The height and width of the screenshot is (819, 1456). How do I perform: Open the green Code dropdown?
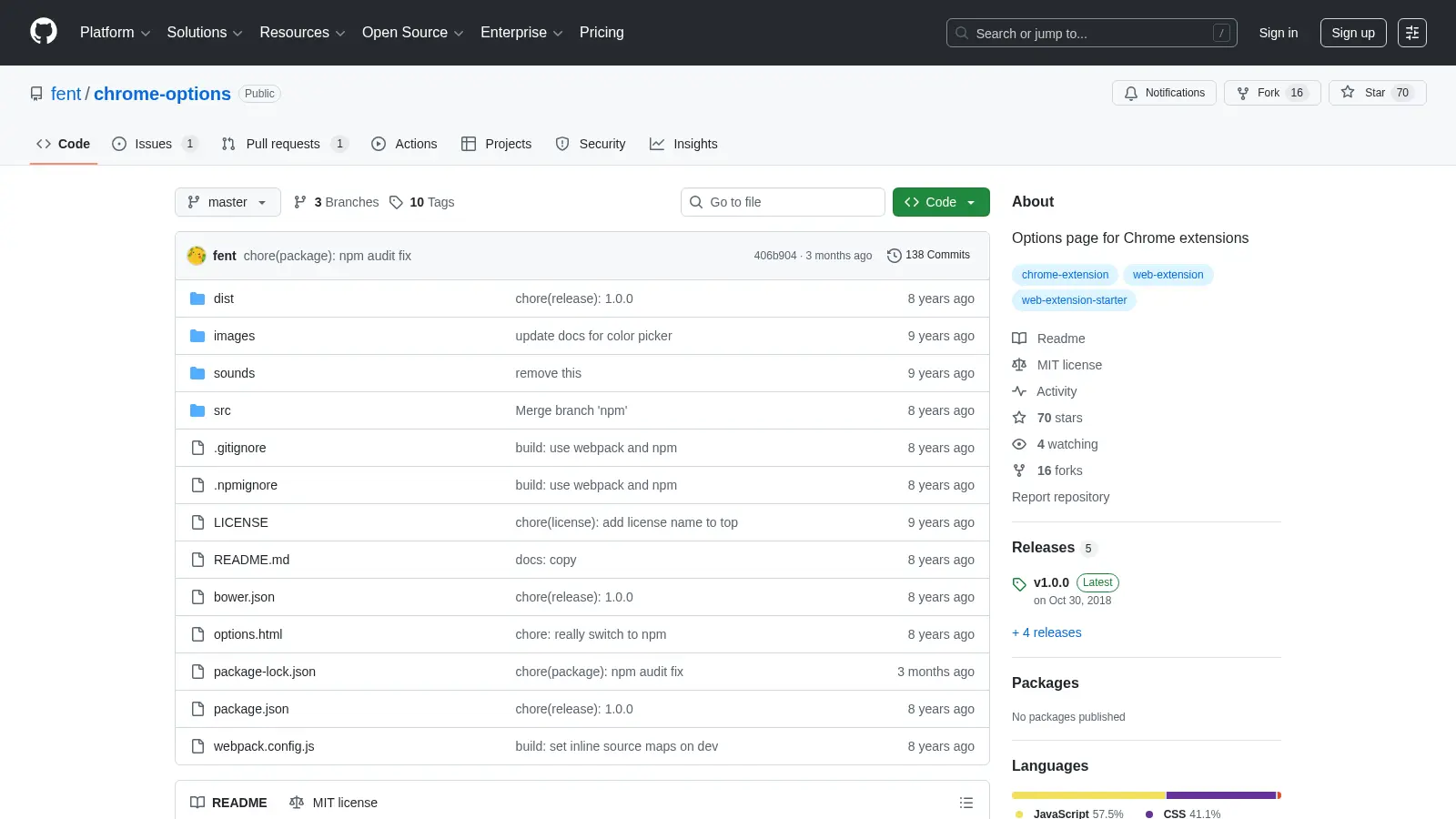tap(941, 202)
